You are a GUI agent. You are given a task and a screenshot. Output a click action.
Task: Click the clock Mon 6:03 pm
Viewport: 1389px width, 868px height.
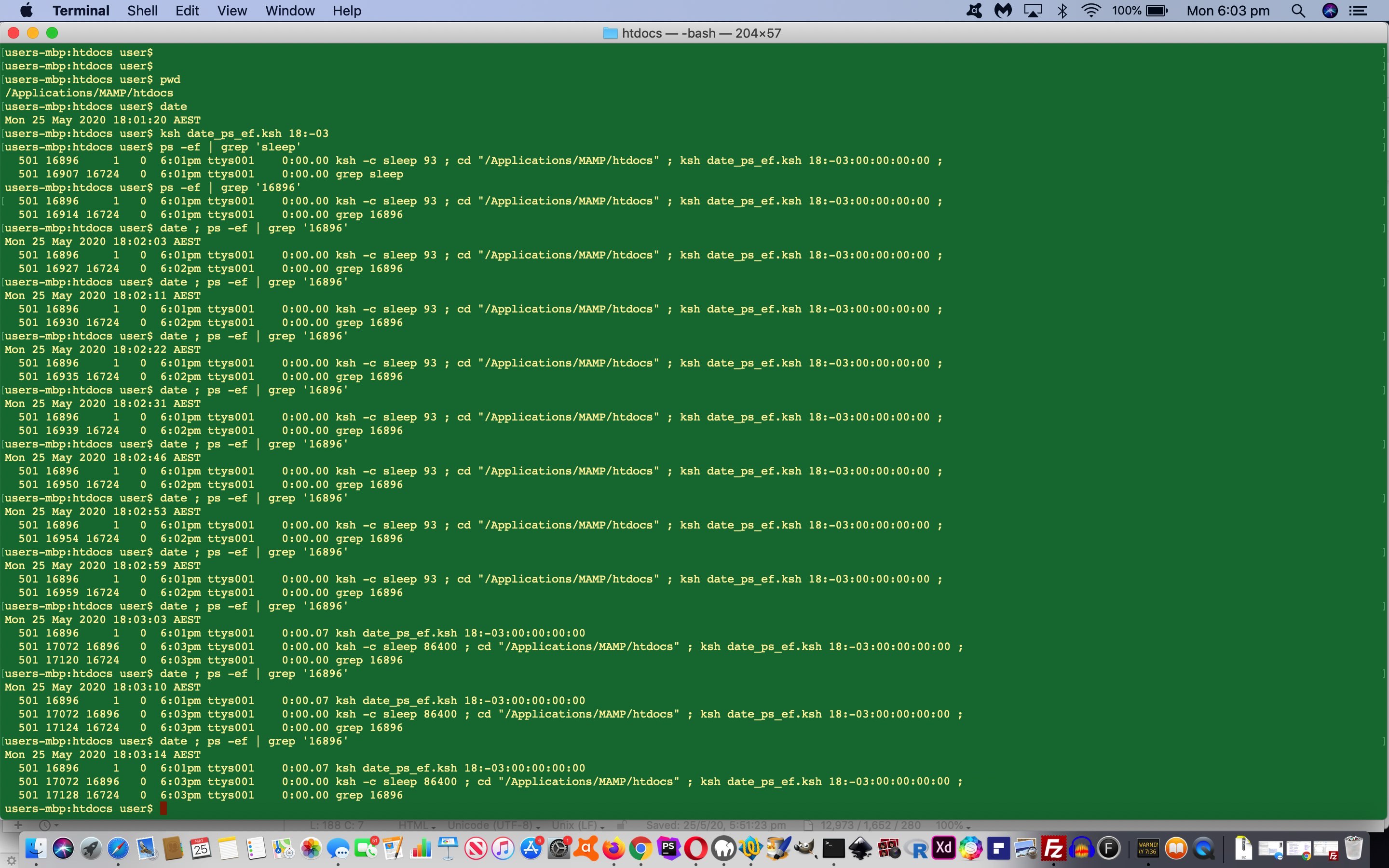[1228, 10]
